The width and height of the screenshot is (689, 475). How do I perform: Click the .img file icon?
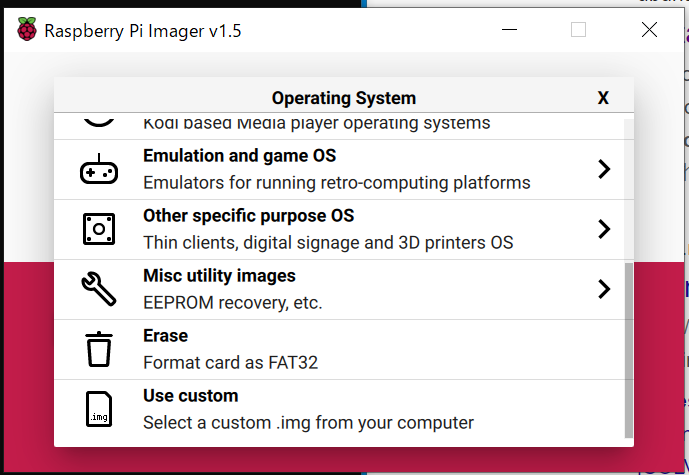click(x=99, y=409)
